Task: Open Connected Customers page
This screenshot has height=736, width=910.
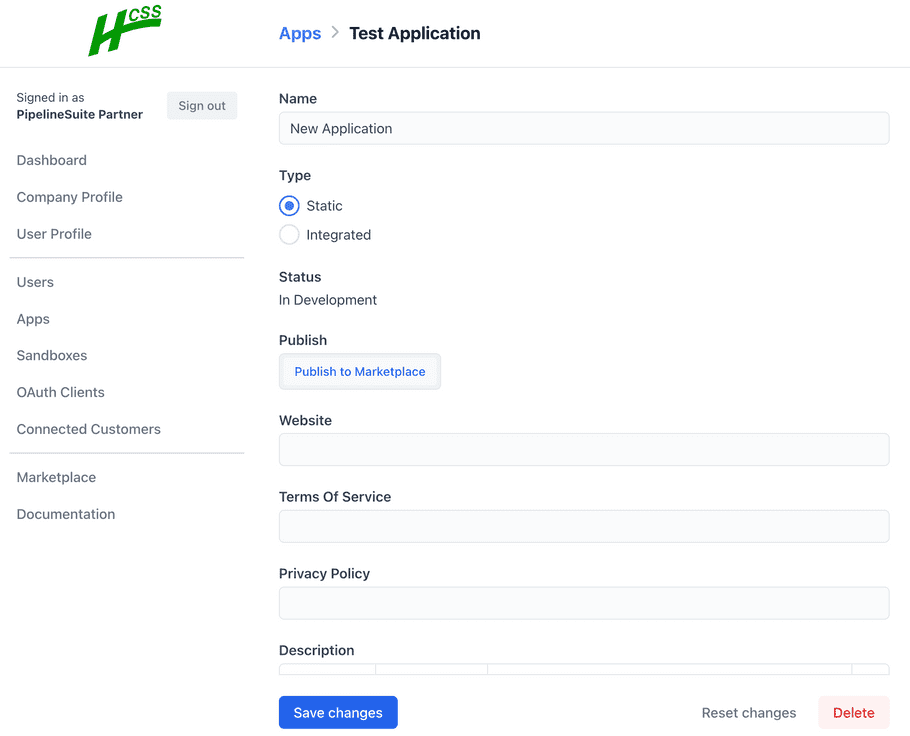Action: 88,429
